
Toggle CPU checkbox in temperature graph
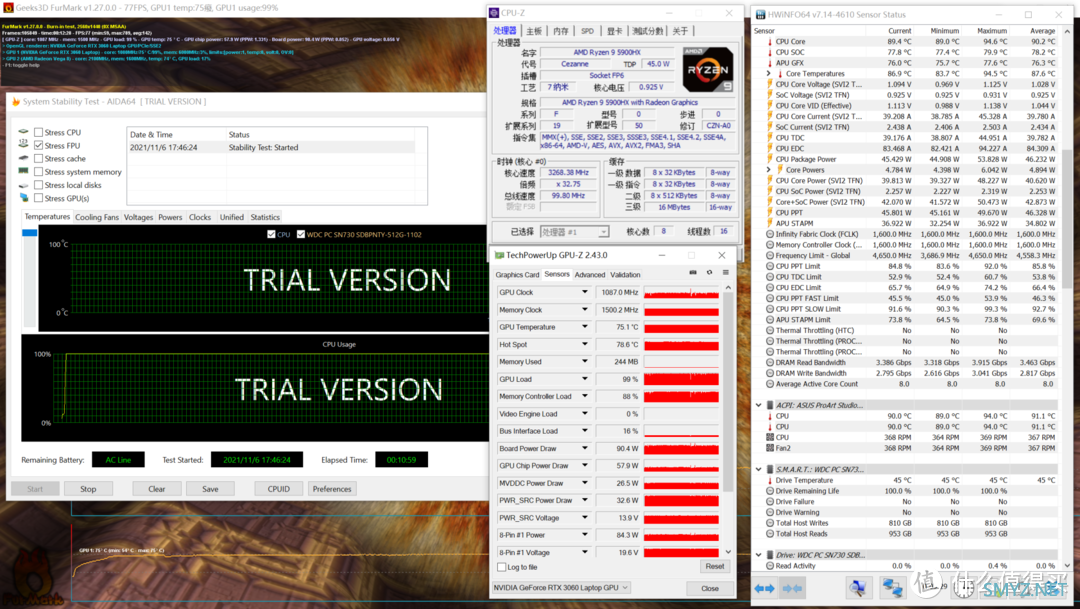(x=271, y=234)
